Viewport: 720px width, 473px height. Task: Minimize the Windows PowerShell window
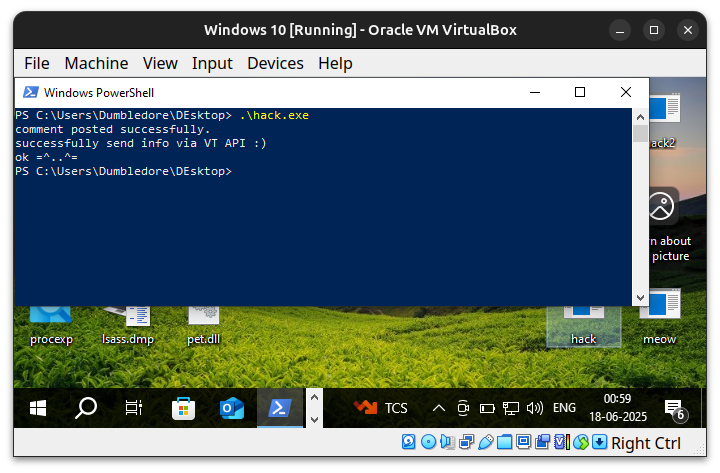pyautogui.click(x=535, y=92)
